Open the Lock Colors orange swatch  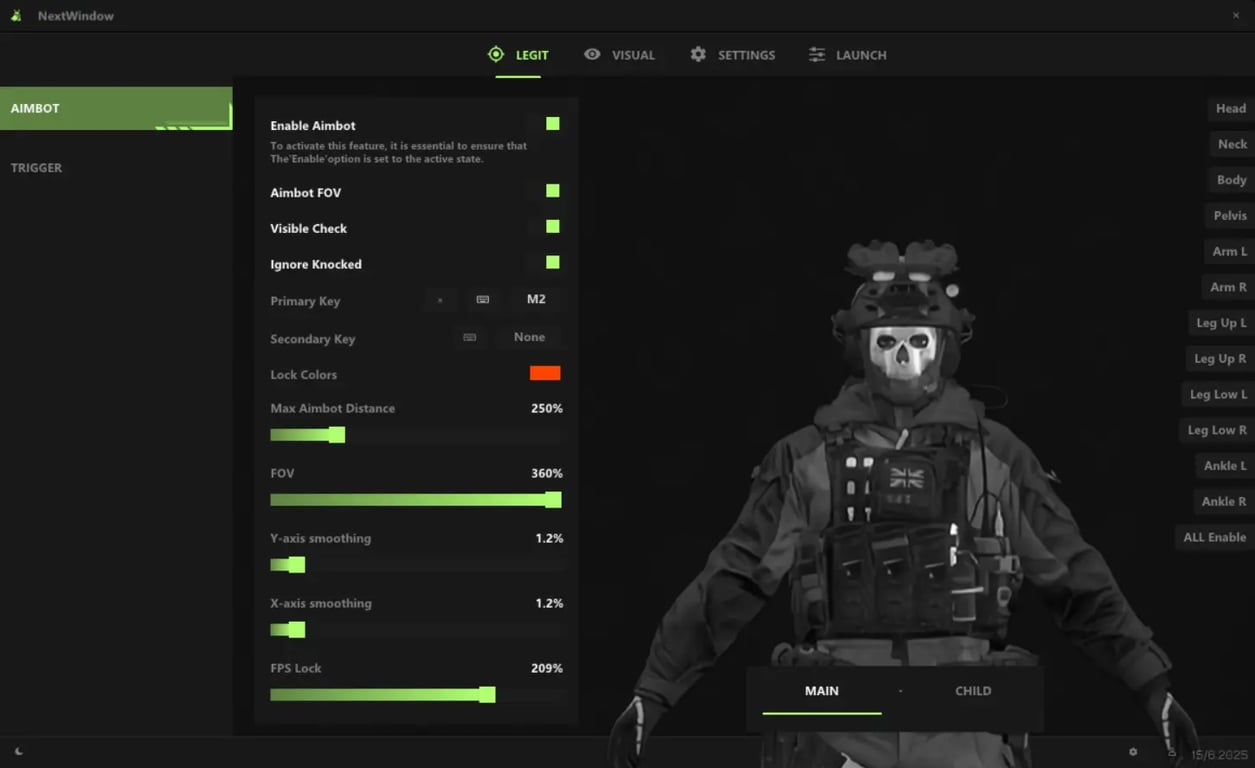tap(545, 373)
